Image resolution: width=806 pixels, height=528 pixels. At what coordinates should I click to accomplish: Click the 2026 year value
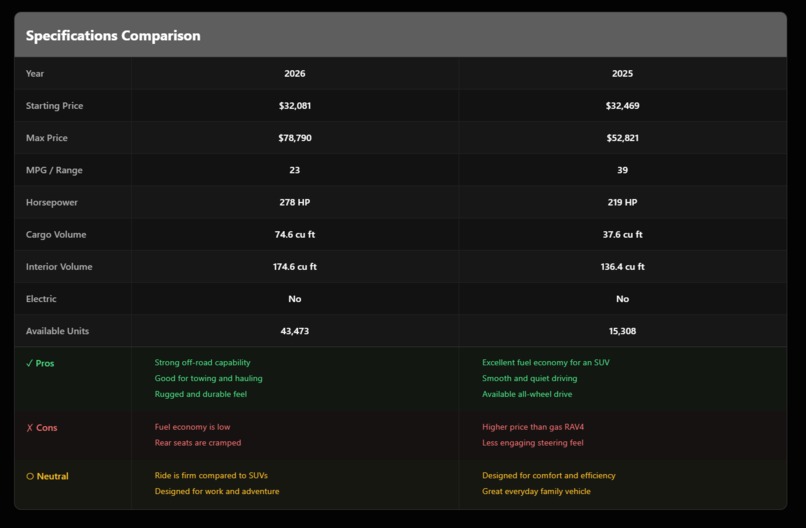pos(295,74)
